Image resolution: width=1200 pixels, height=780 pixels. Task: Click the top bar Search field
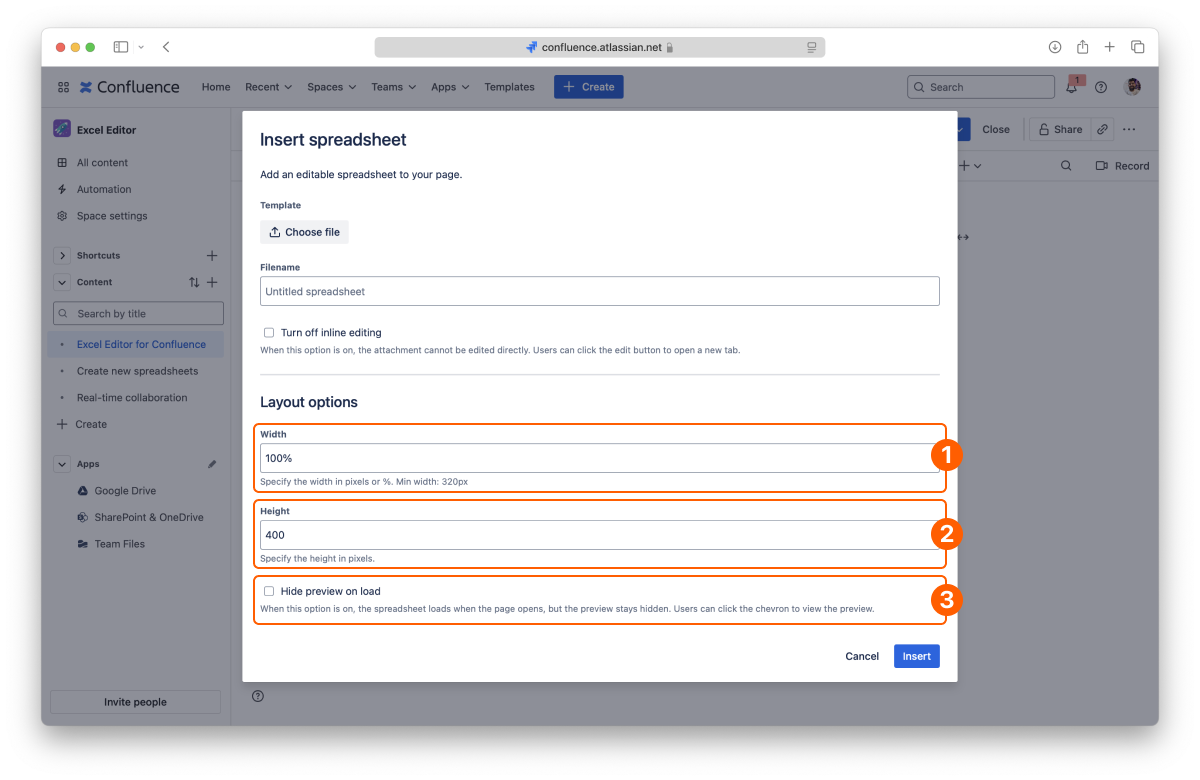point(981,87)
